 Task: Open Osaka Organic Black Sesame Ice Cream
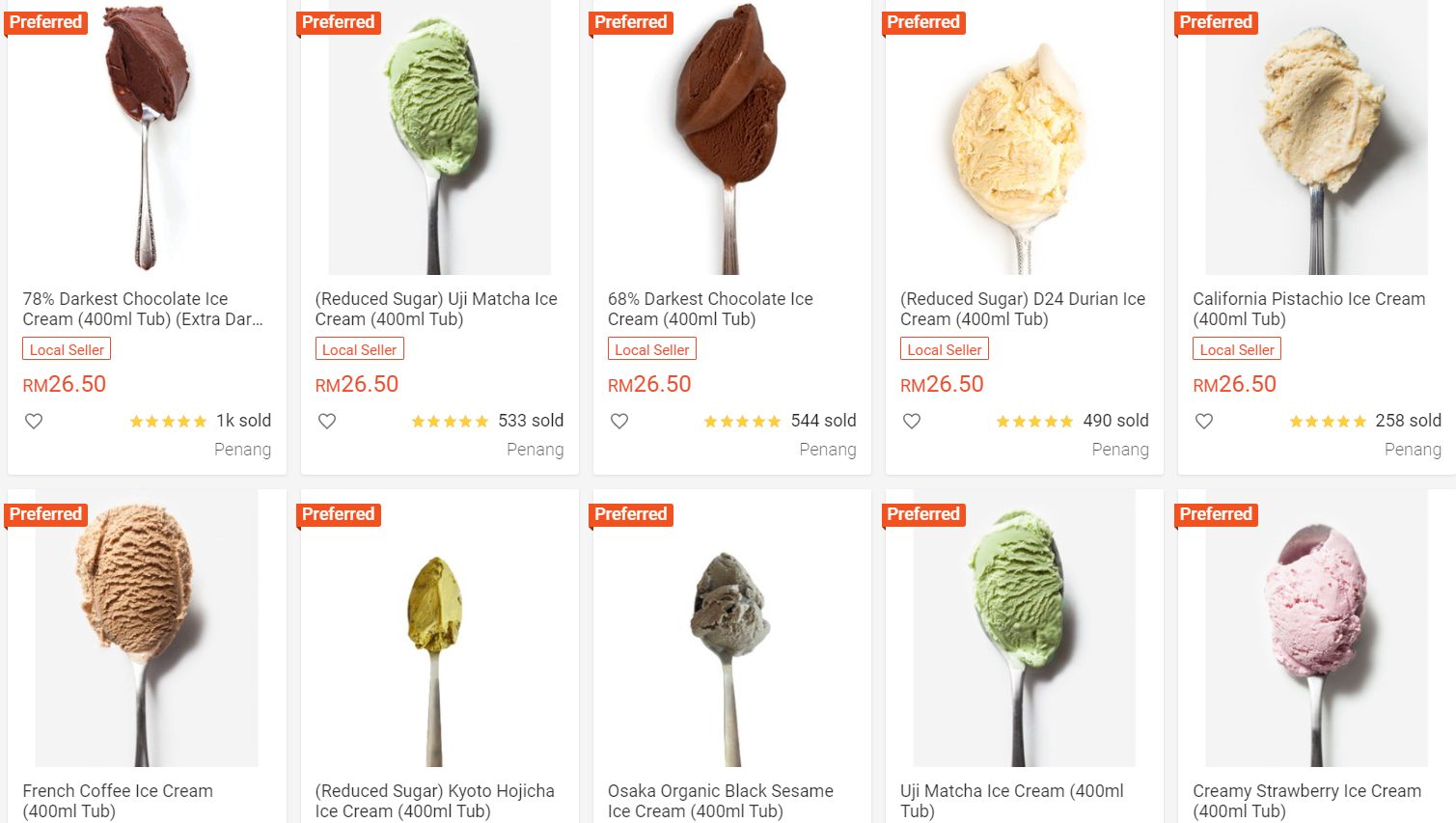(720, 801)
